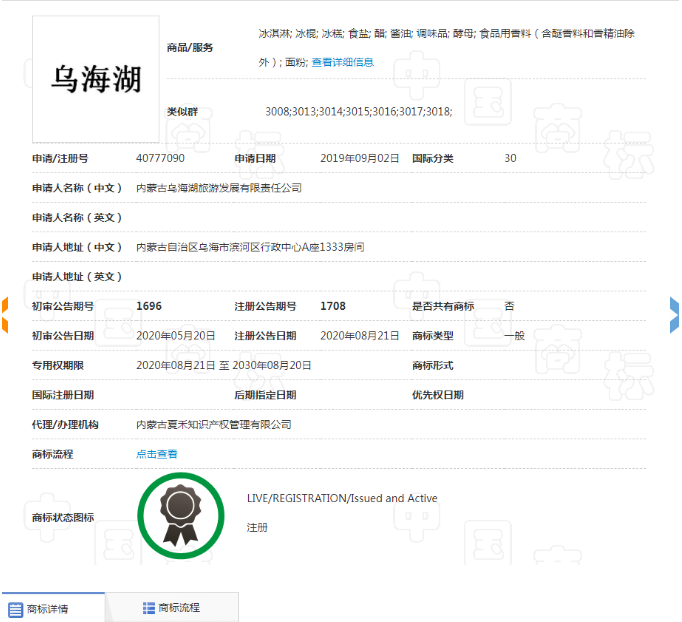The image size is (682, 622).
Task: Click the registration announcement issue number 1708
Action: click(332, 306)
